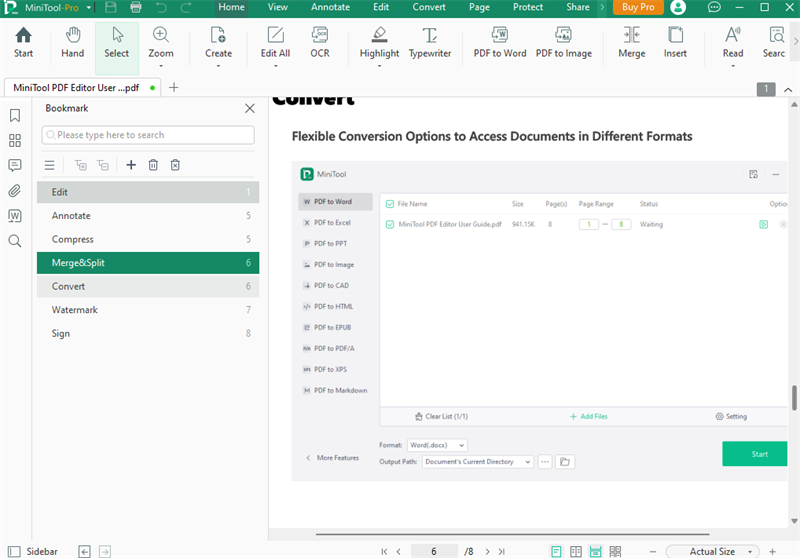Select the Typewriter tool
This screenshot has width=800, height=558.
coord(430,43)
